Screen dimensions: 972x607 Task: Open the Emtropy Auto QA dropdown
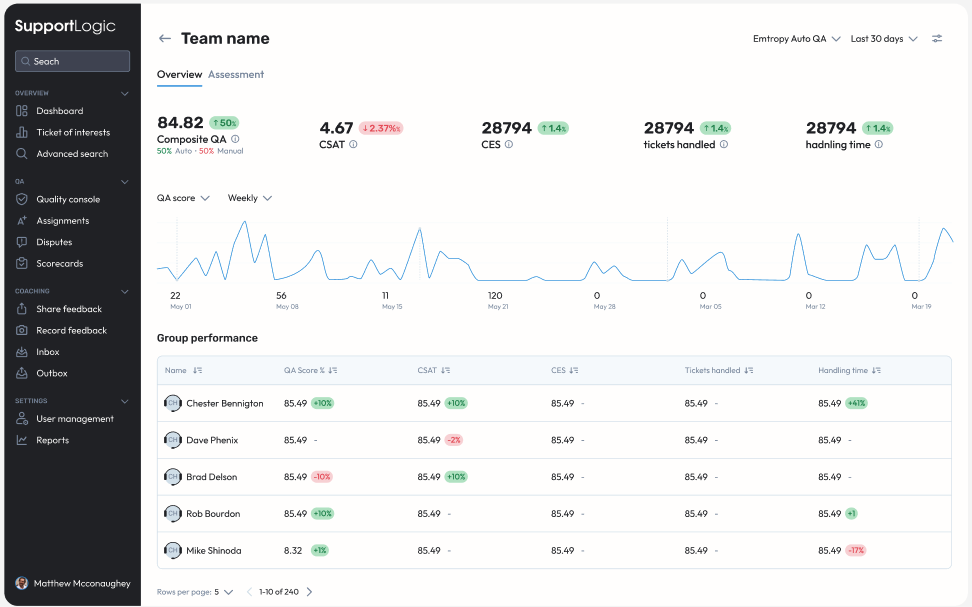797,38
